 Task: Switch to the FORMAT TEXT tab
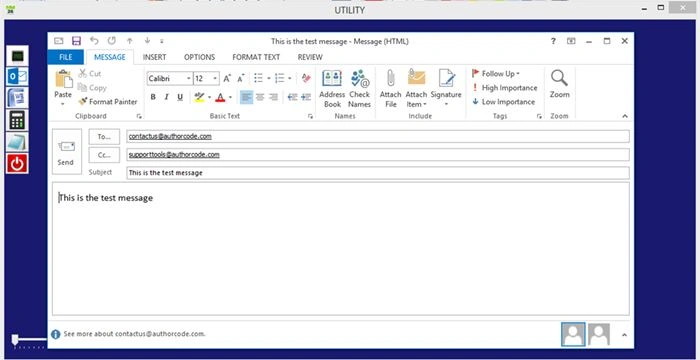[x=256, y=57]
